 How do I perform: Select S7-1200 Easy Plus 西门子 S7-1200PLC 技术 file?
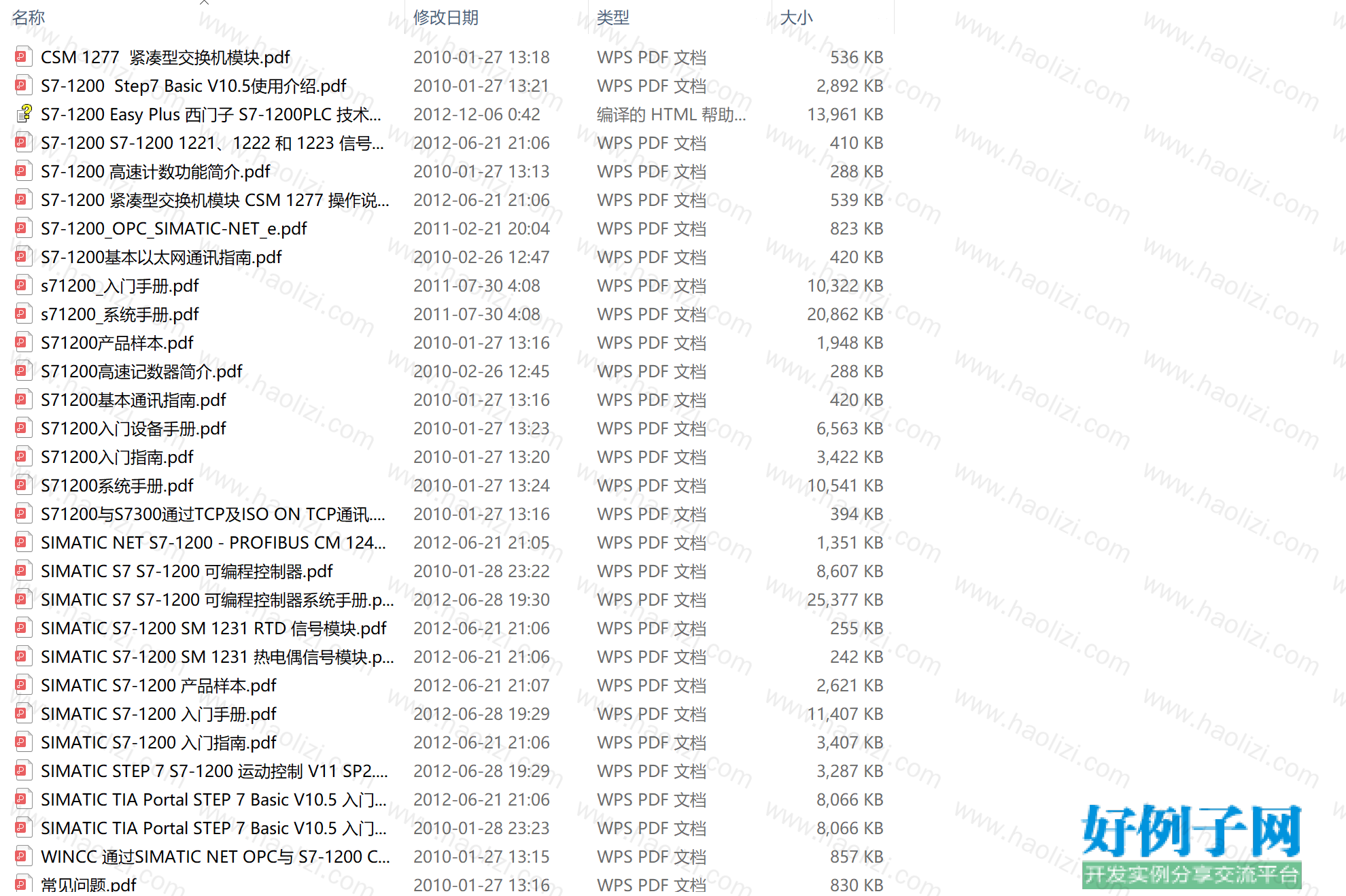tap(211, 114)
